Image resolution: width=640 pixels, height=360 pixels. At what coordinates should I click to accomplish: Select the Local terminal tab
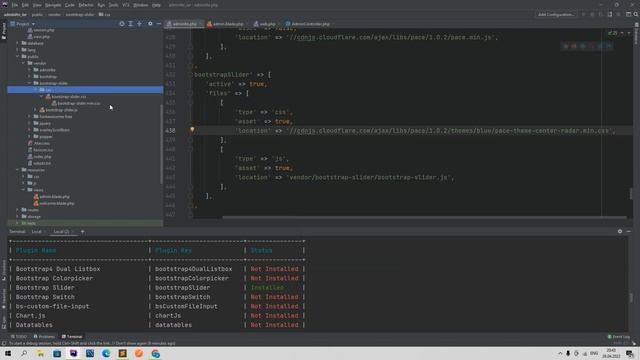pos(37,231)
